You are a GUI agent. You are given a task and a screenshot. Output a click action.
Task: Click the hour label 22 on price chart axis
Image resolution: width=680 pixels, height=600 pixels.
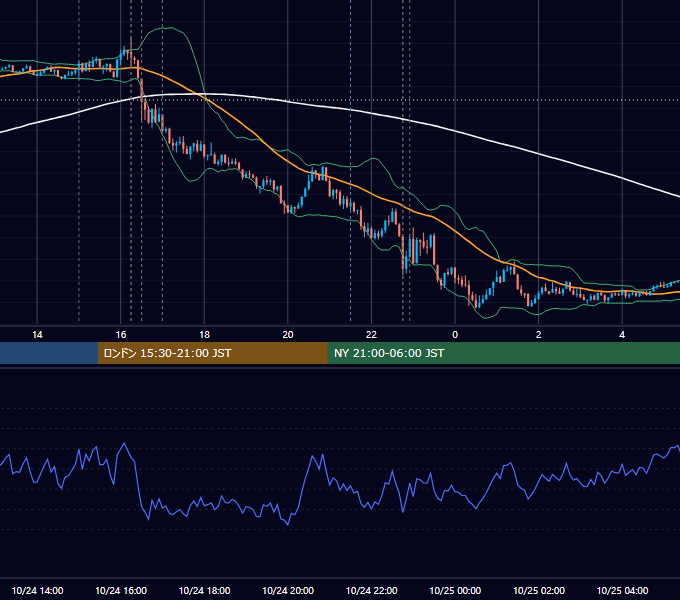[371, 335]
